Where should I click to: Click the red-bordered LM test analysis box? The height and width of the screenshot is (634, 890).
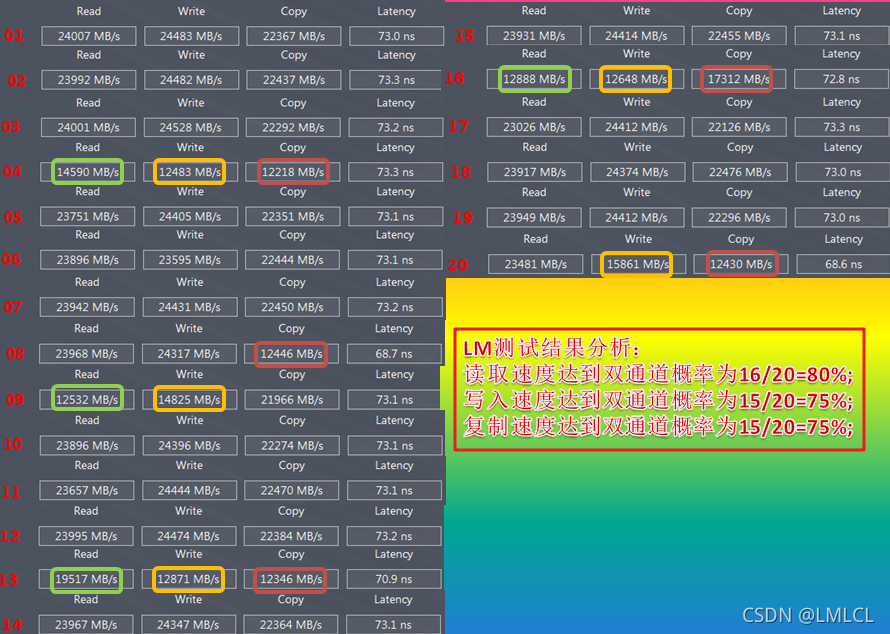[x=658, y=389]
